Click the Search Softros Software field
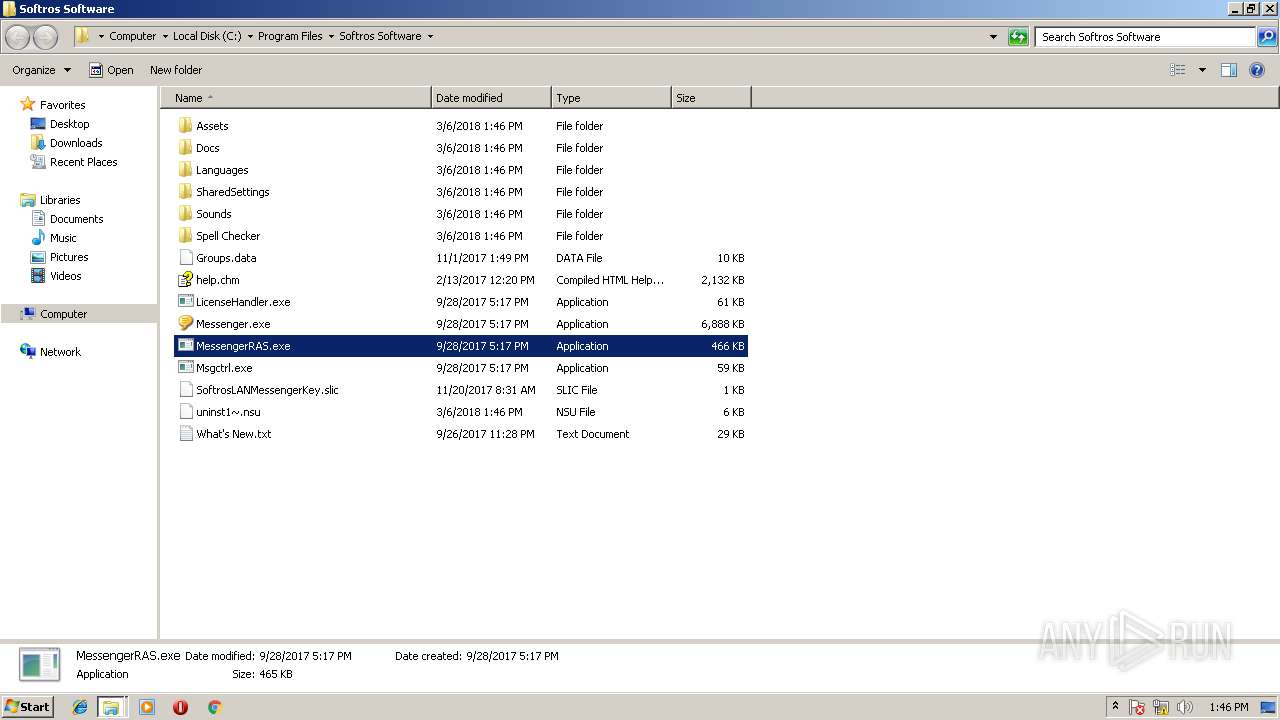 1145,37
